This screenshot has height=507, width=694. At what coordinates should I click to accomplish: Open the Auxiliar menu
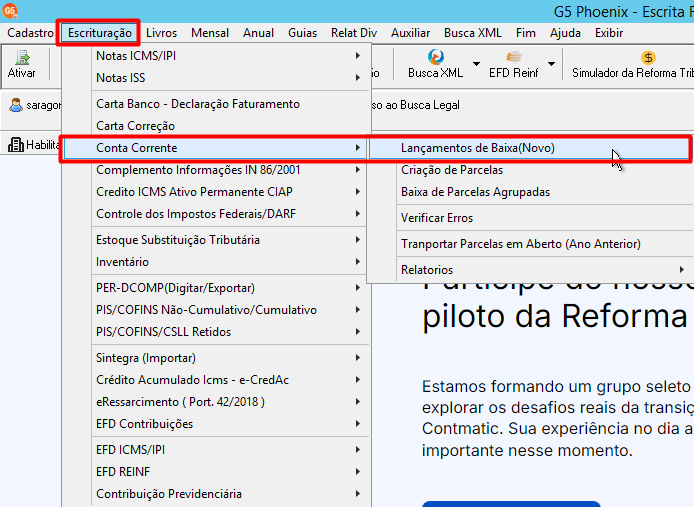click(411, 33)
